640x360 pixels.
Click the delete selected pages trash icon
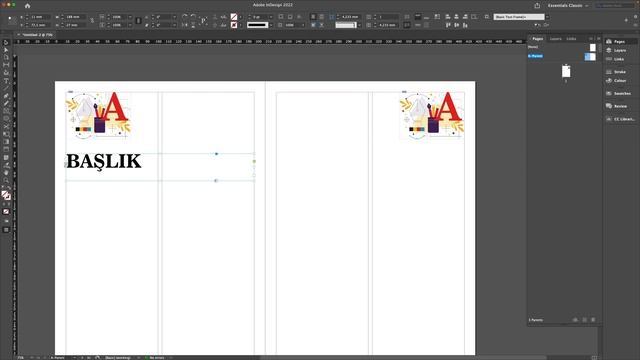pyautogui.click(x=593, y=320)
